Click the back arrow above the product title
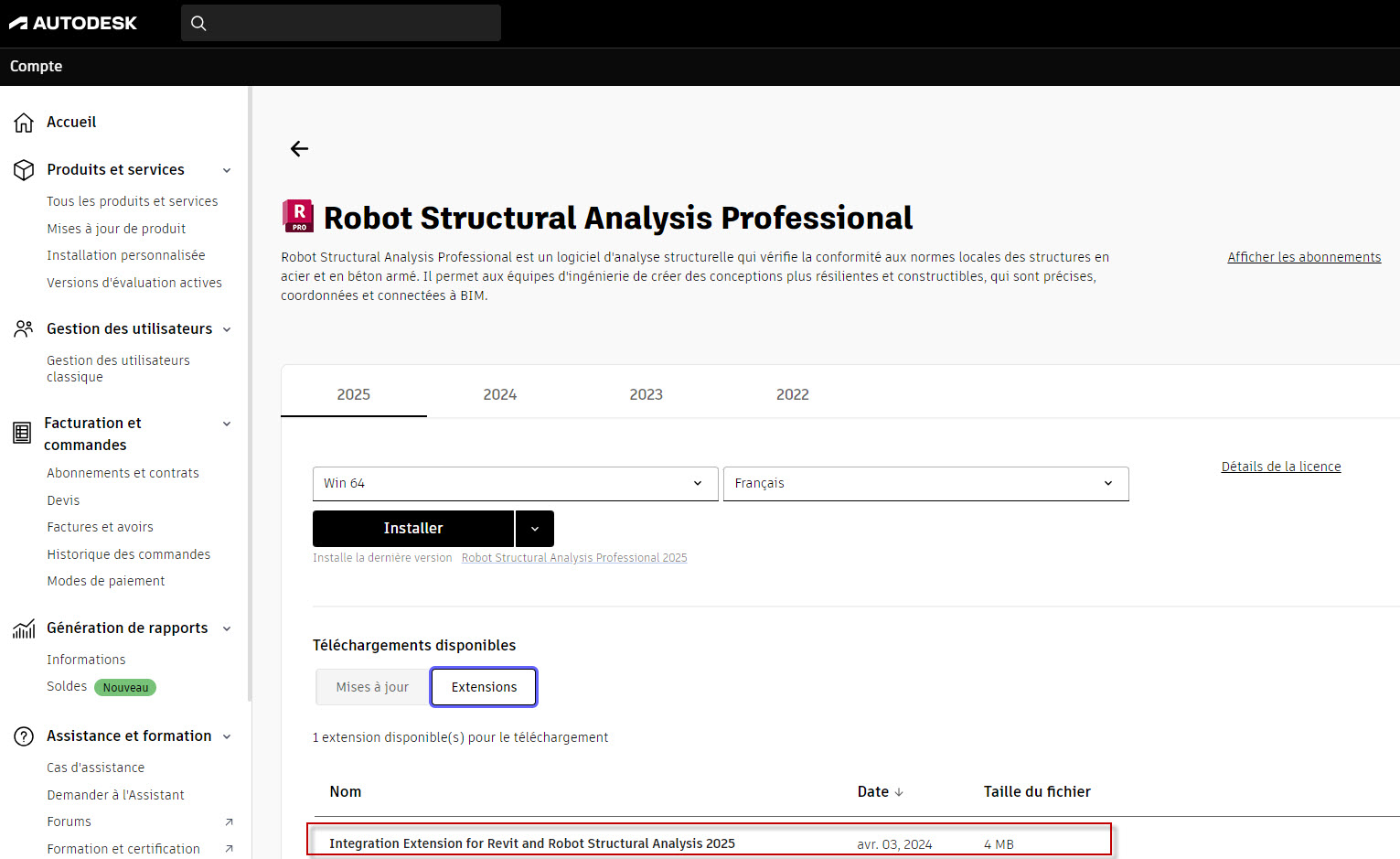 pos(299,148)
